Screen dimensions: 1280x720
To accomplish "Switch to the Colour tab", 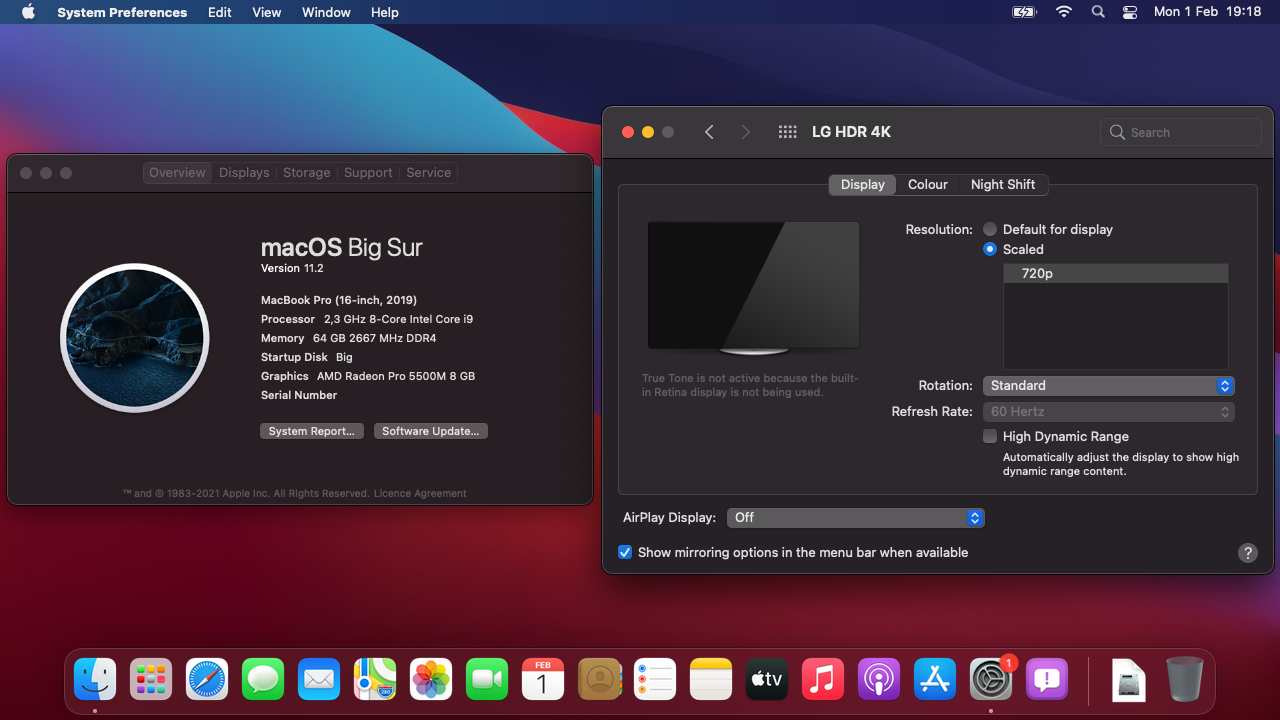I will pos(928,184).
